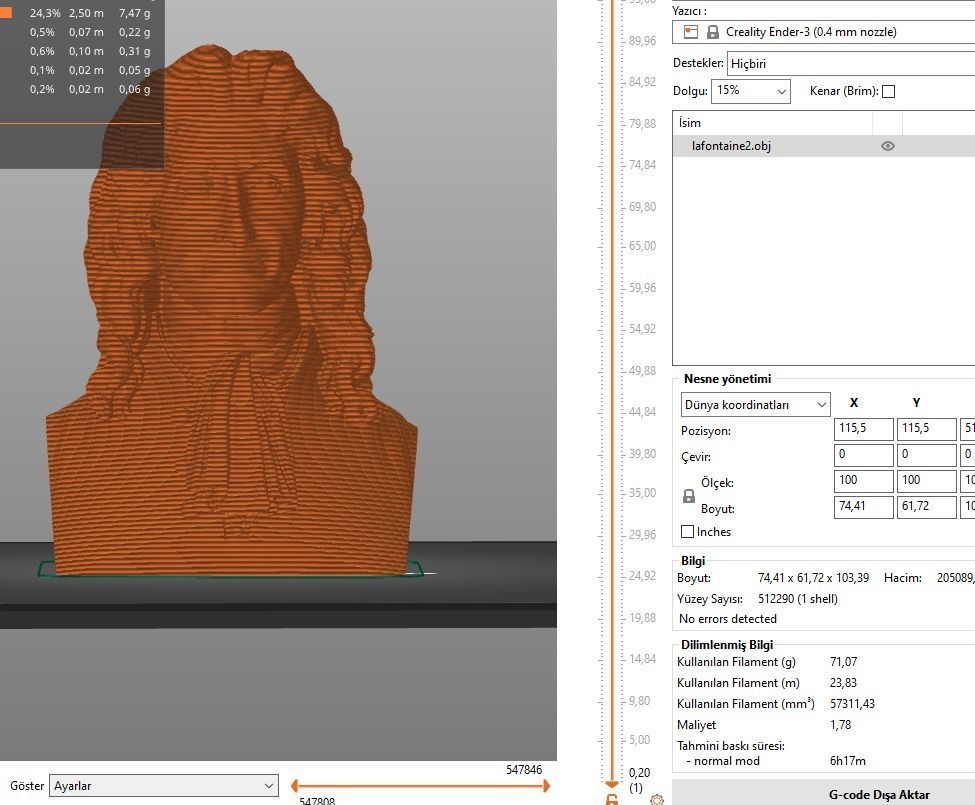
Task: Click the Maliyet cost value 1,78
Action: (840, 725)
